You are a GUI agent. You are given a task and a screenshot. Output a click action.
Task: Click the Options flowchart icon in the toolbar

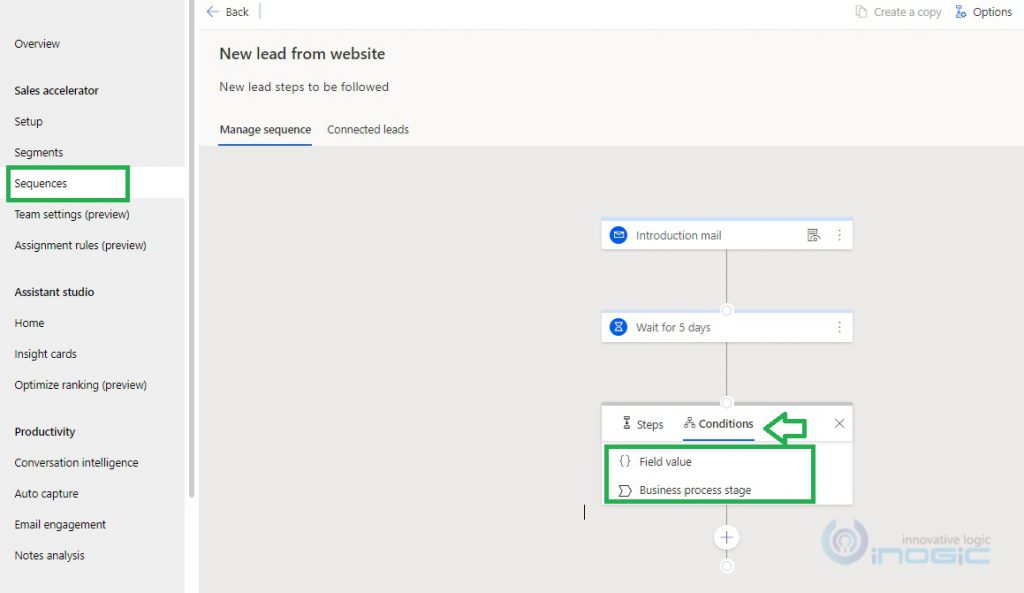[x=963, y=12]
